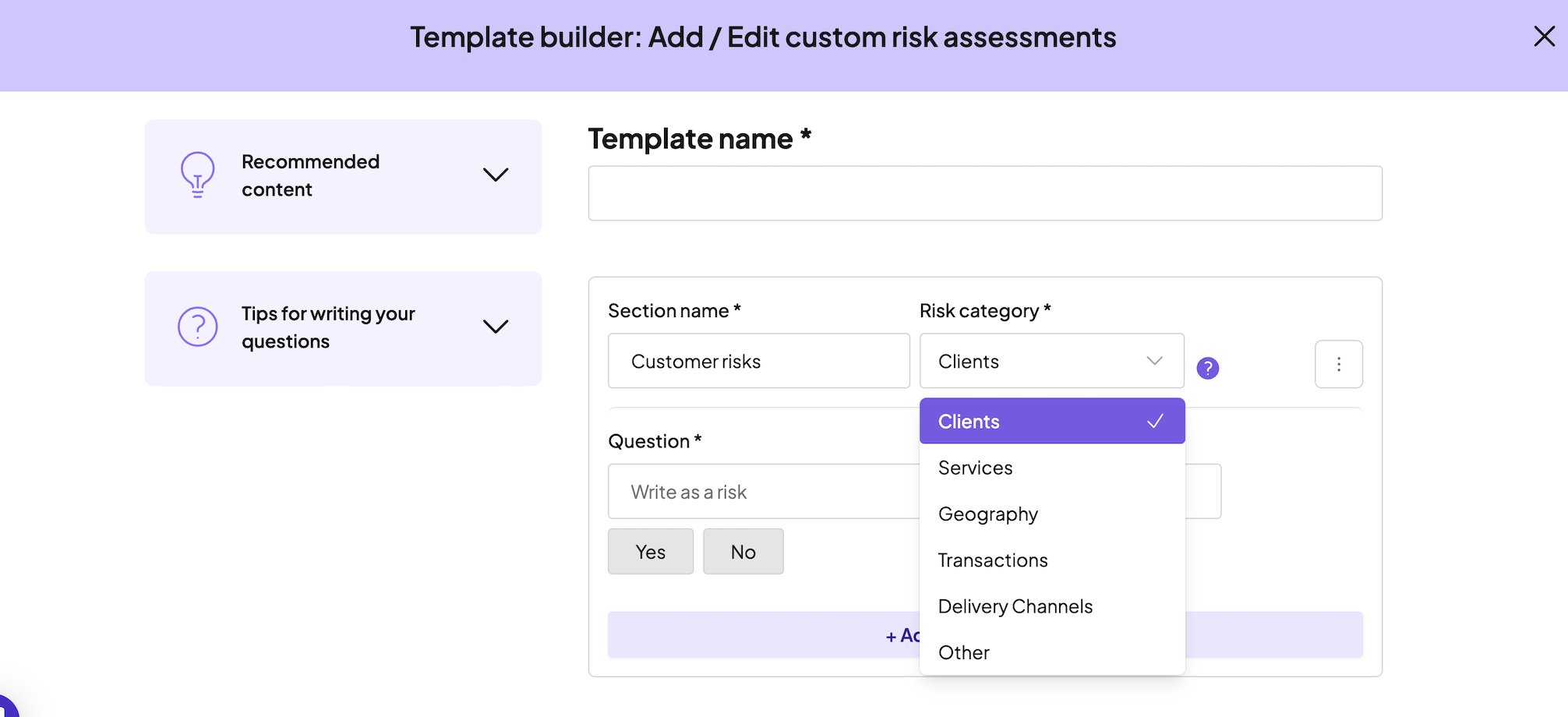Click the question mark circle Tips icon
This screenshot has width=1568, height=717.
(x=197, y=327)
